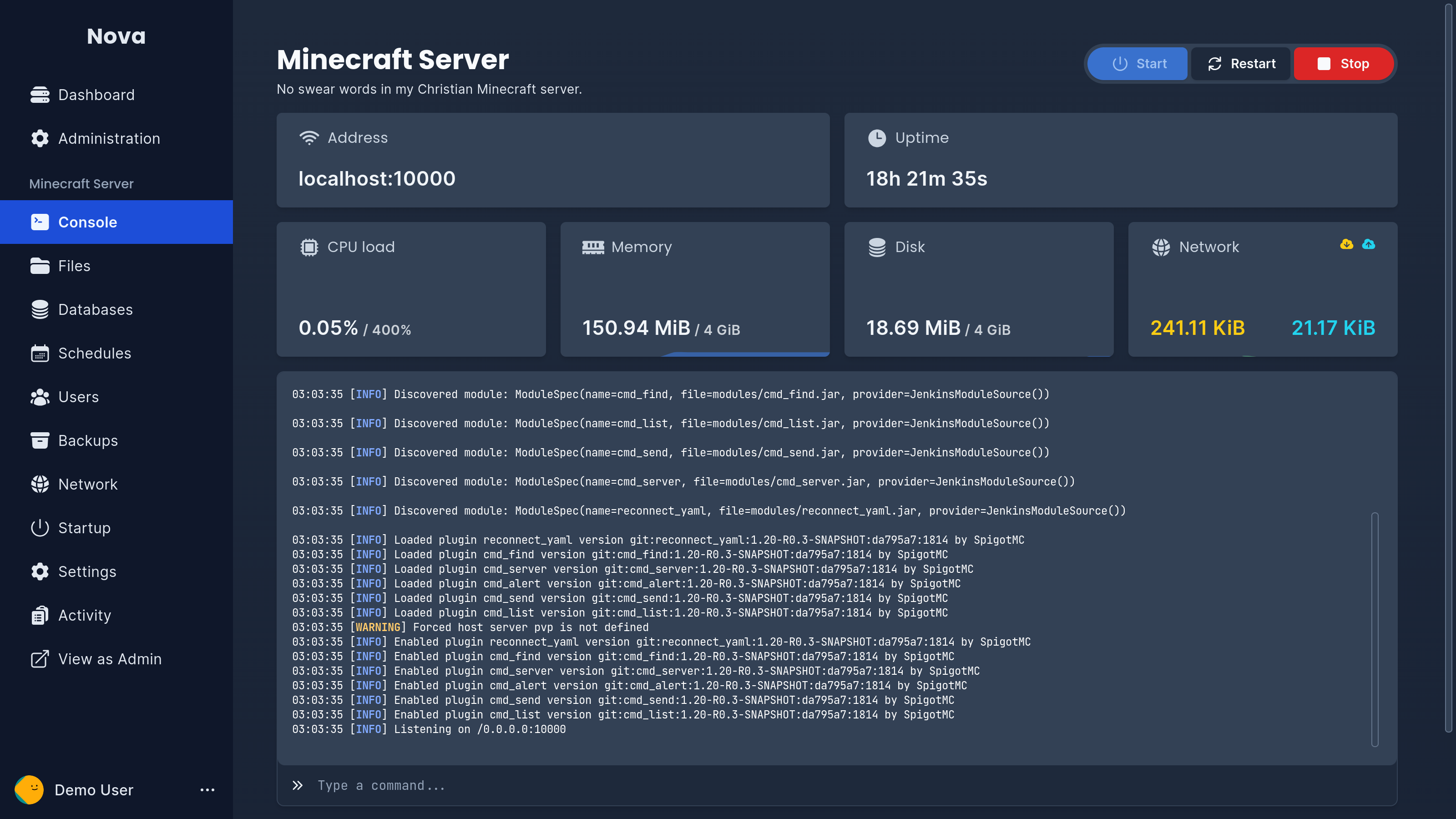Image resolution: width=1456 pixels, height=819 pixels.
Task: Click the 150.94 MiB memory value
Action: 637,328
